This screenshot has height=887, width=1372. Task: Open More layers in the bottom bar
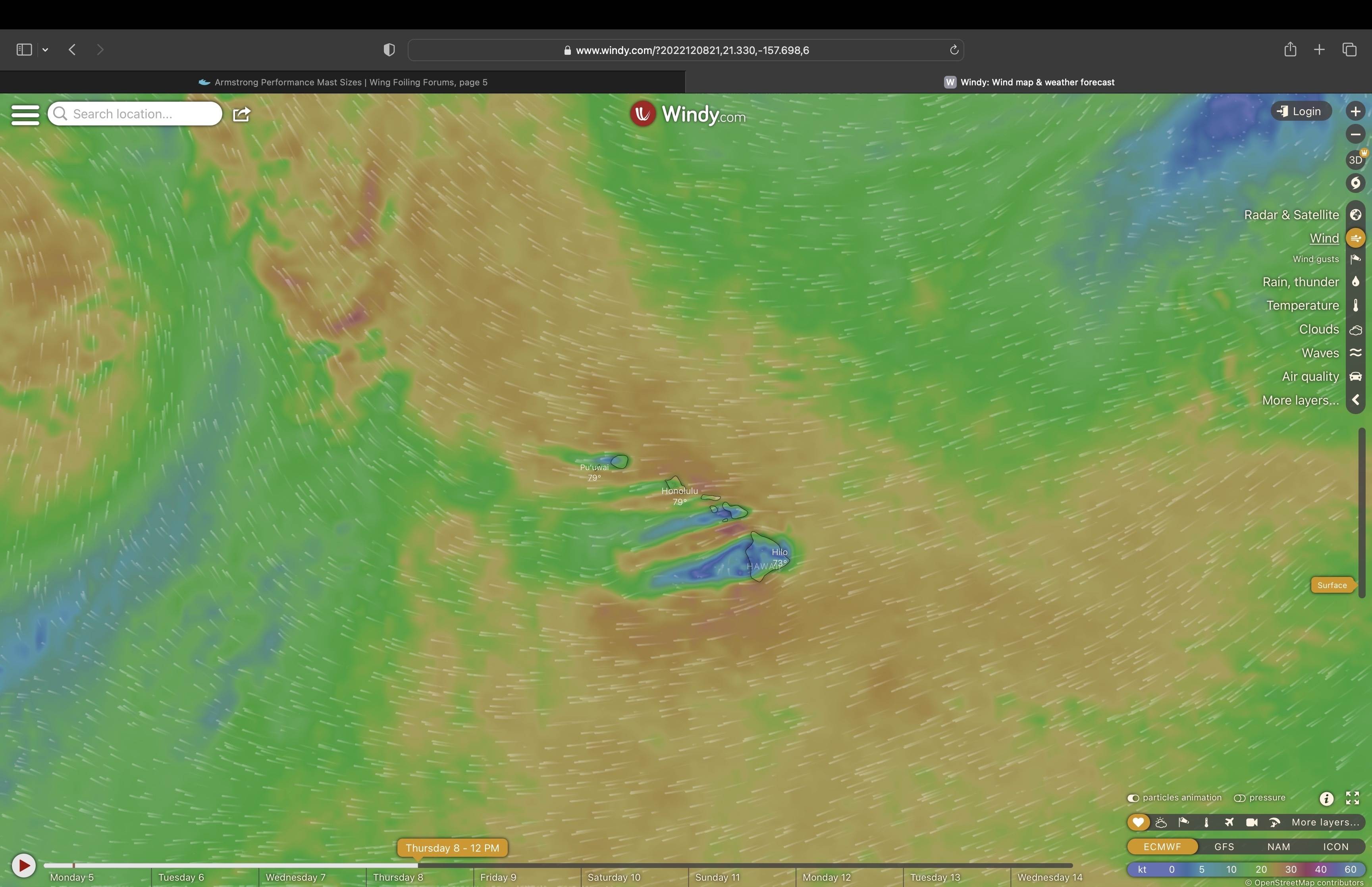click(x=1325, y=823)
